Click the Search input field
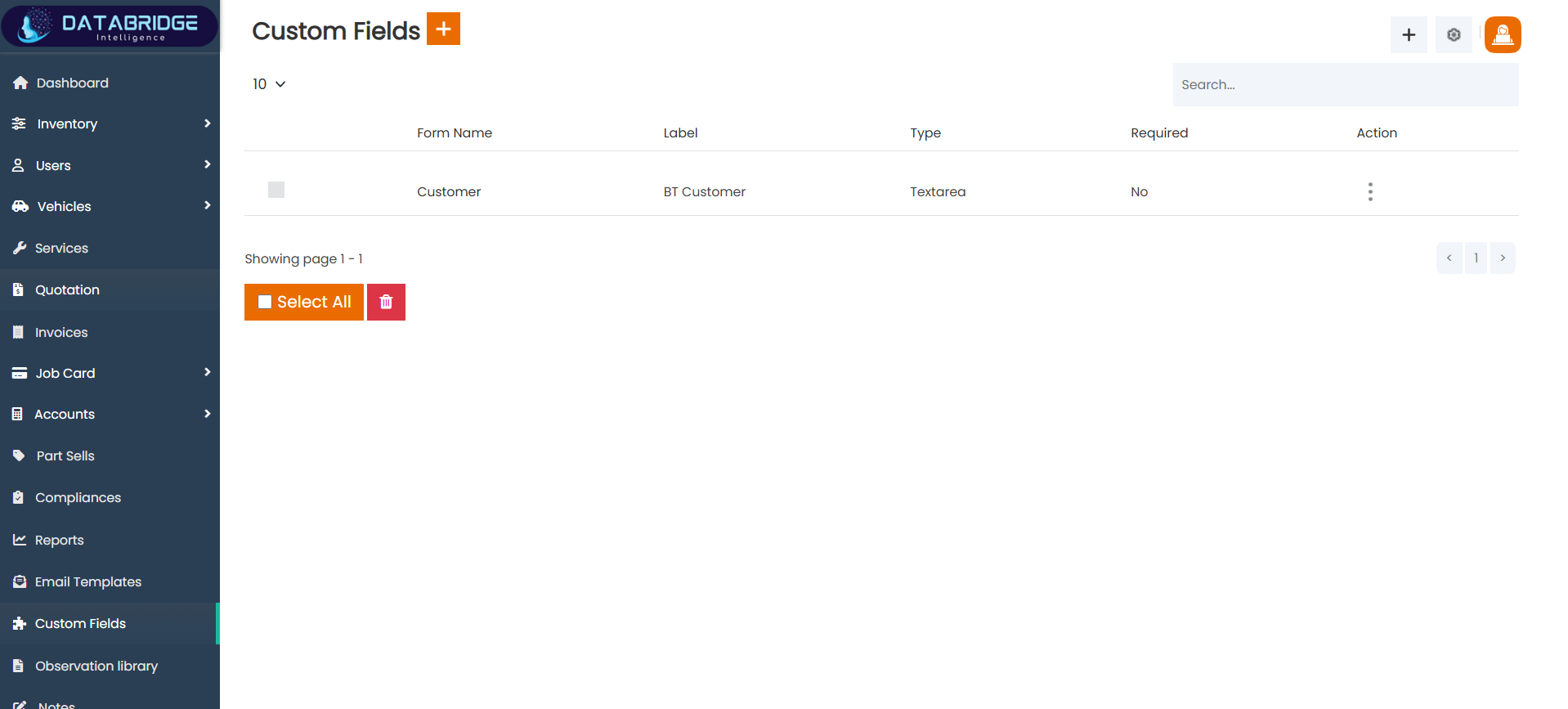Image resolution: width=1568 pixels, height=709 pixels. coord(1346,84)
